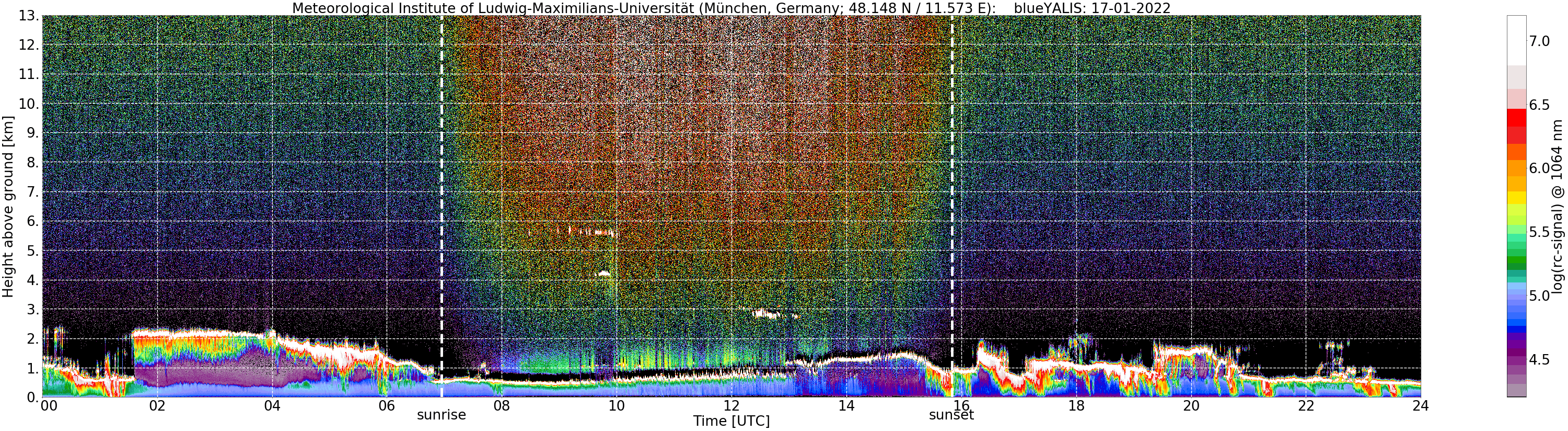Viewport: 1568px width, 431px height.
Task: Click the height axis tick label 6.
Action: click(x=32, y=221)
